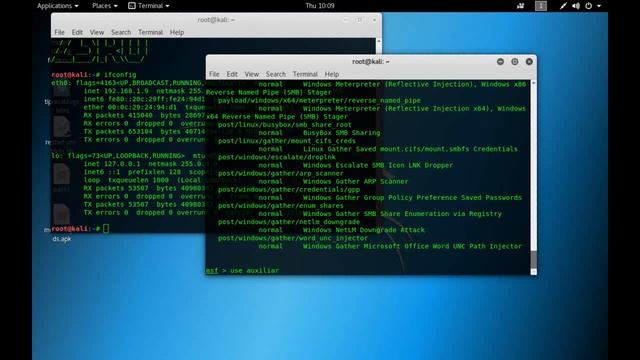Open Help menu in front terminal window

coord(331,74)
